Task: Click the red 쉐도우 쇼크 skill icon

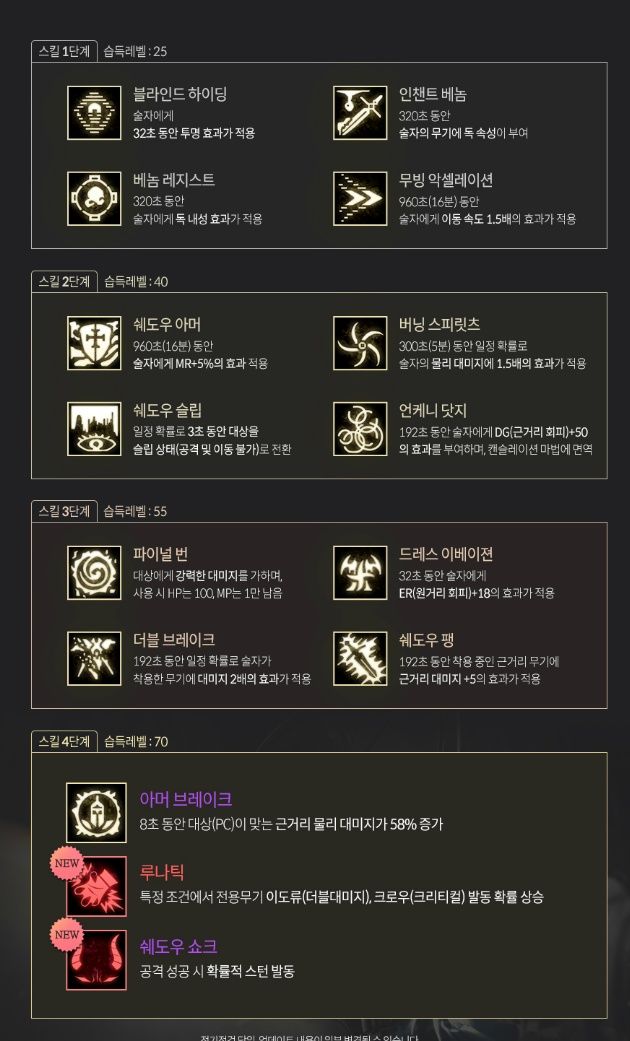Action: coord(96,960)
